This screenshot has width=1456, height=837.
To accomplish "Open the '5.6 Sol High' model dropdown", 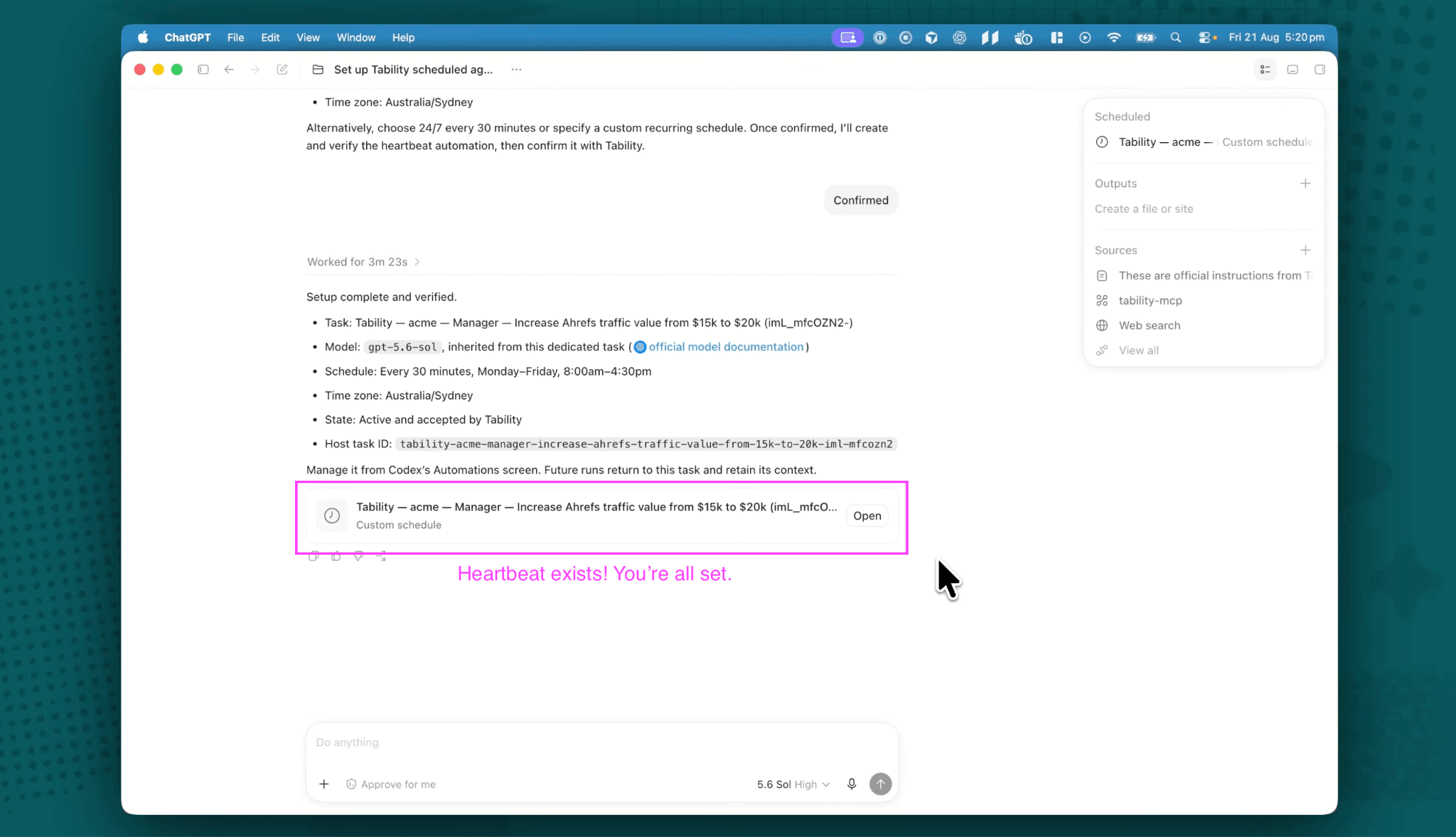I will [793, 784].
